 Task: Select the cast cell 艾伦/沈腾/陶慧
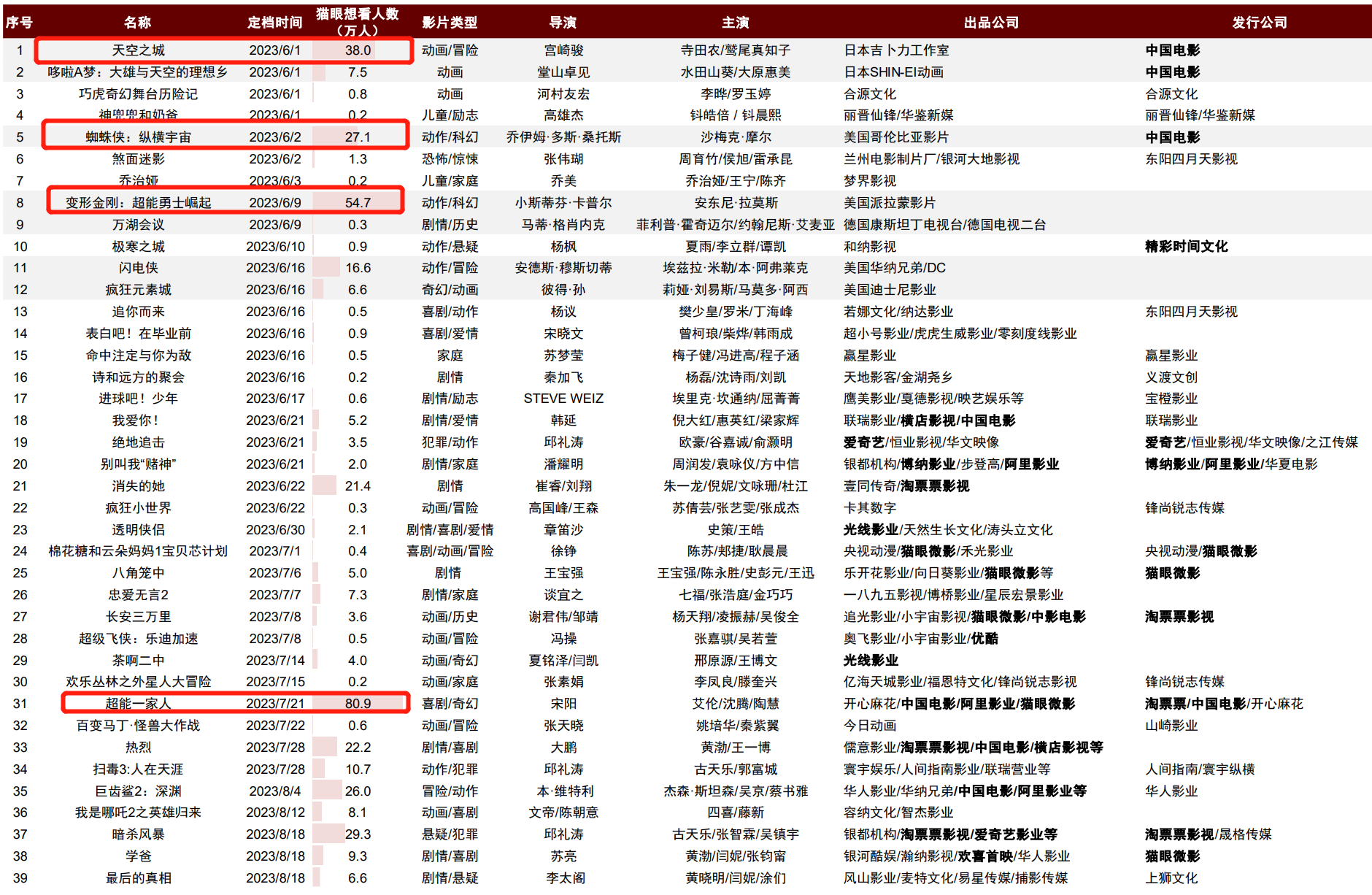click(736, 704)
